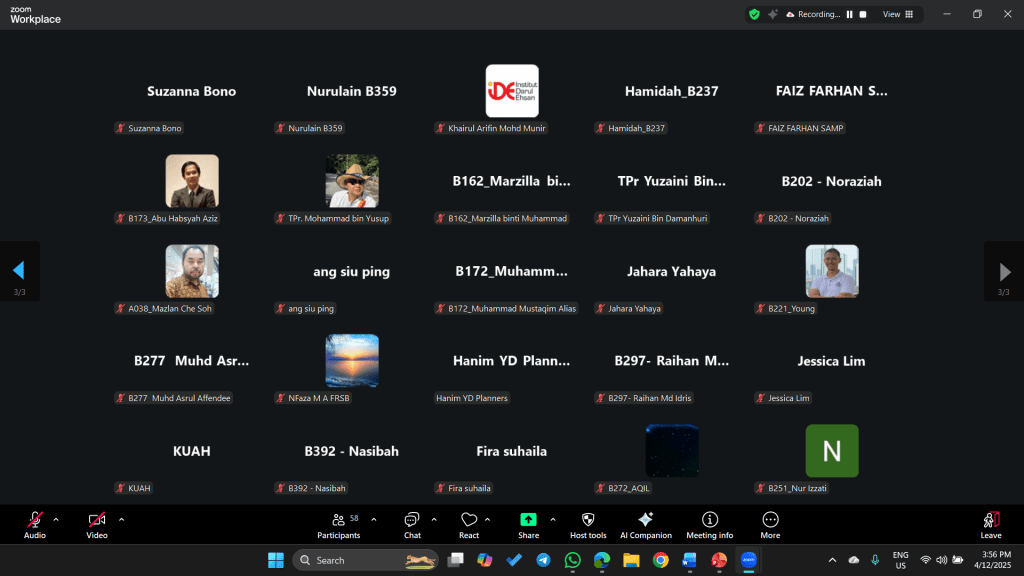Expand video options arrow next to Video
This screenshot has height=576, width=1024.
[x=121, y=519]
